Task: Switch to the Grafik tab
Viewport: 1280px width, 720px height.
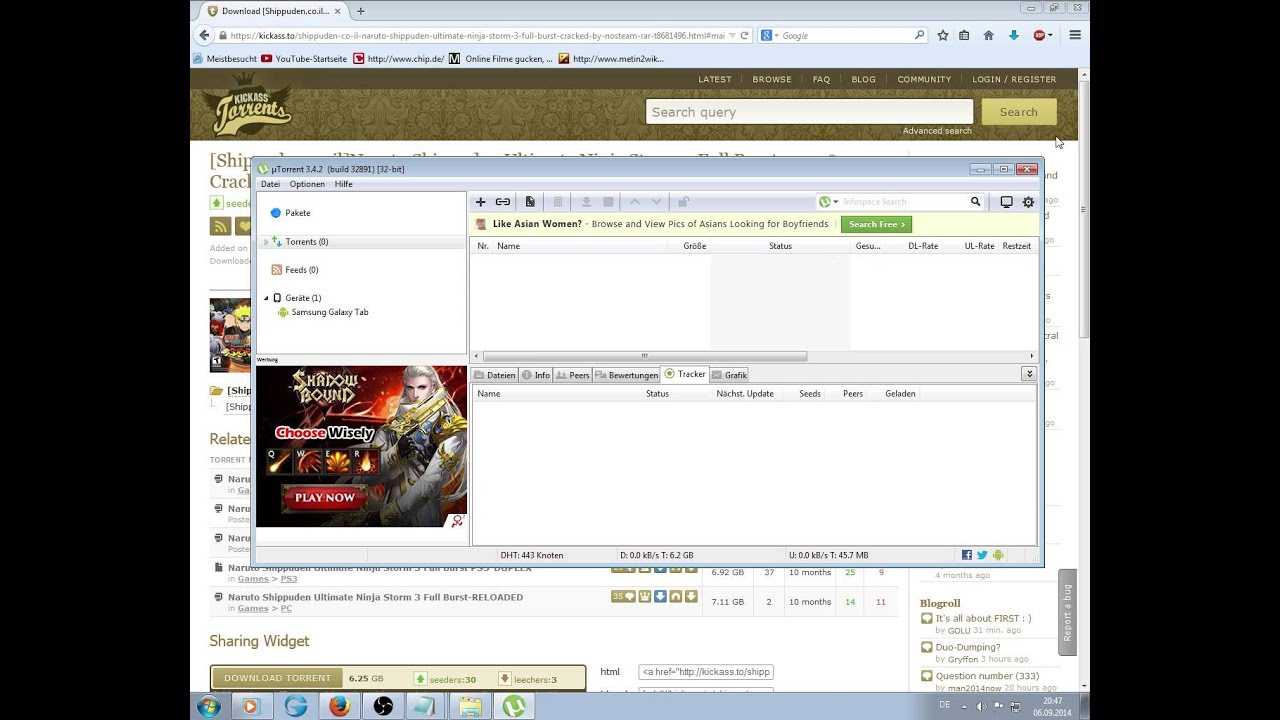Action: 730,375
